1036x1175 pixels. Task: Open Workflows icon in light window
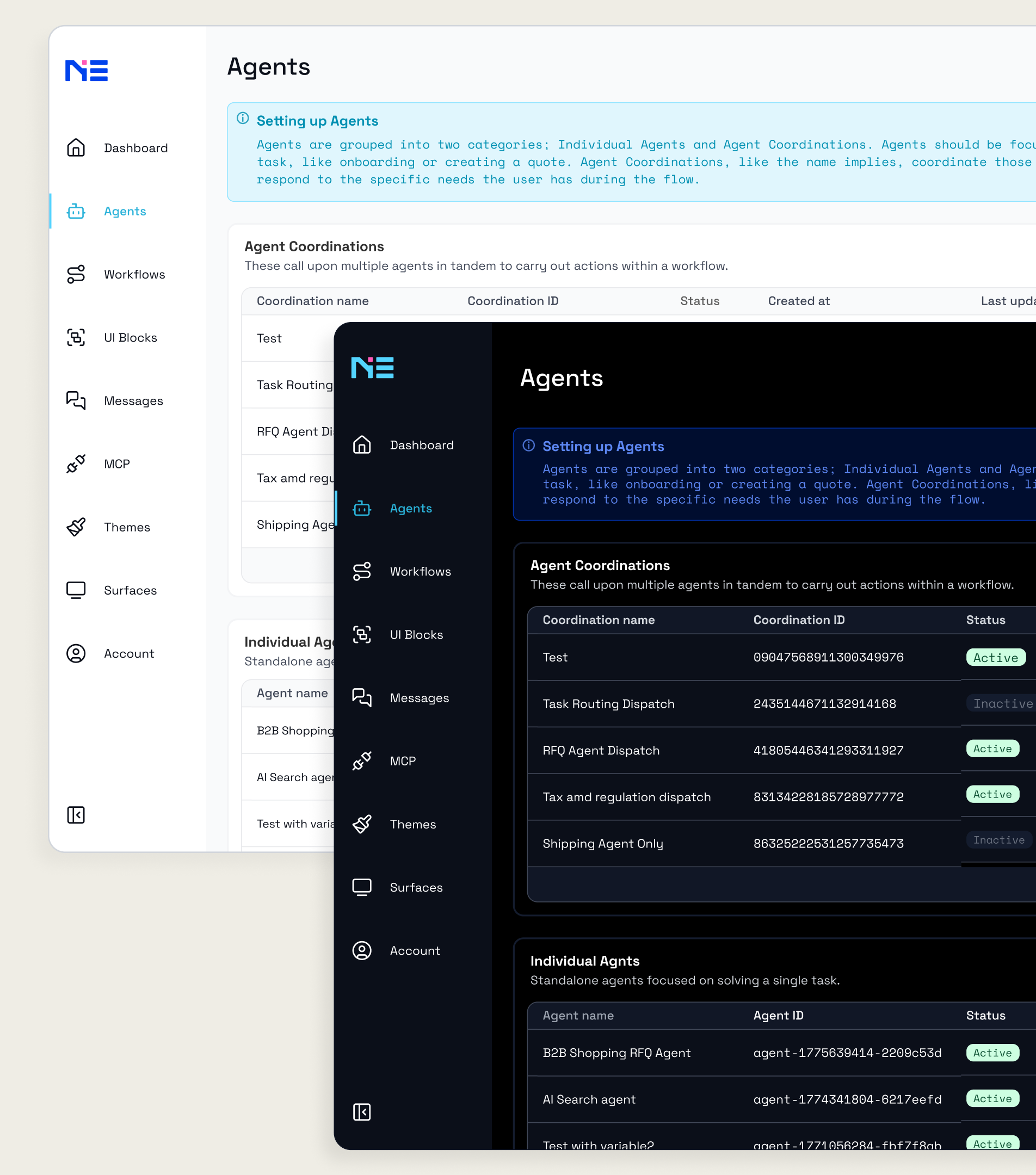pos(76,274)
